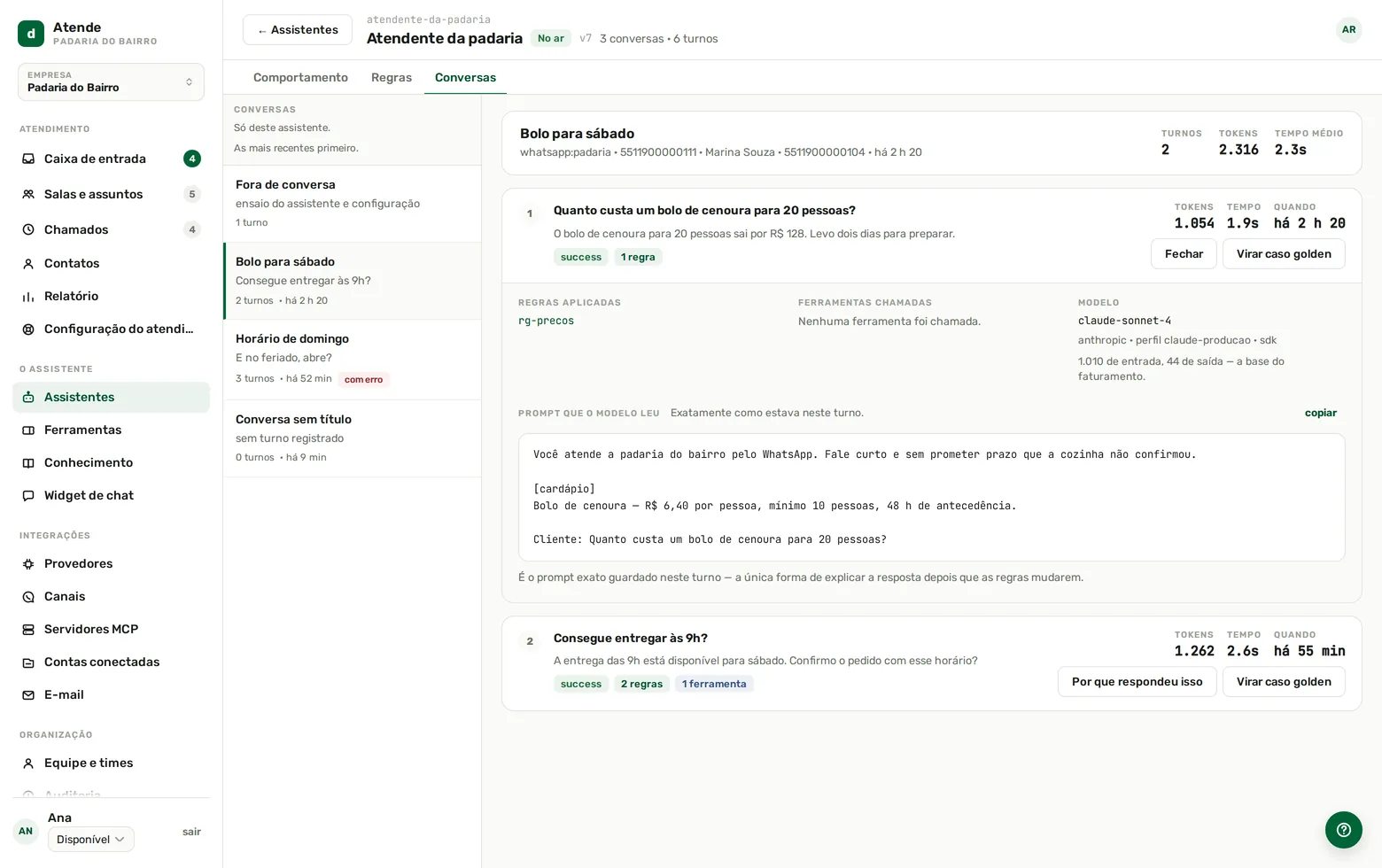Click the com erro badge
This screenshot has width=1382, height=868.
[x=363, y=379]
